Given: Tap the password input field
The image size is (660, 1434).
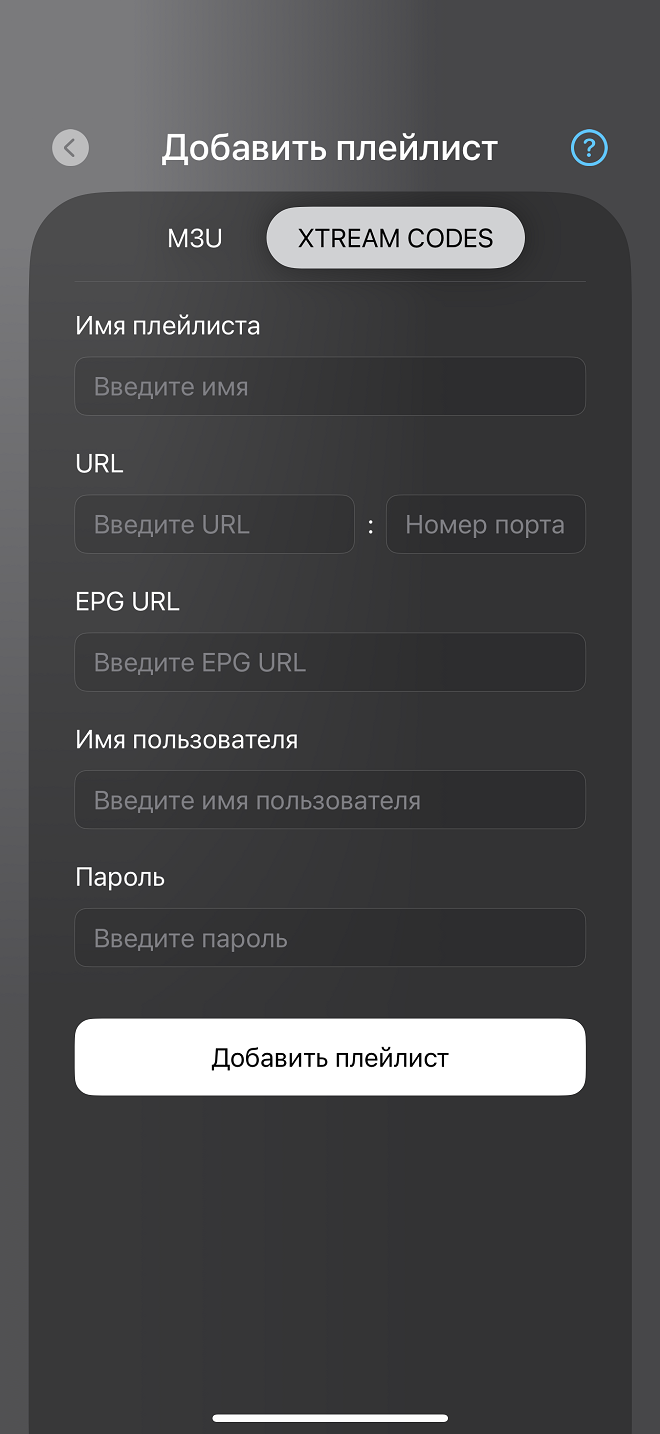Looking at the screenshot, I should tap(330, 938).
